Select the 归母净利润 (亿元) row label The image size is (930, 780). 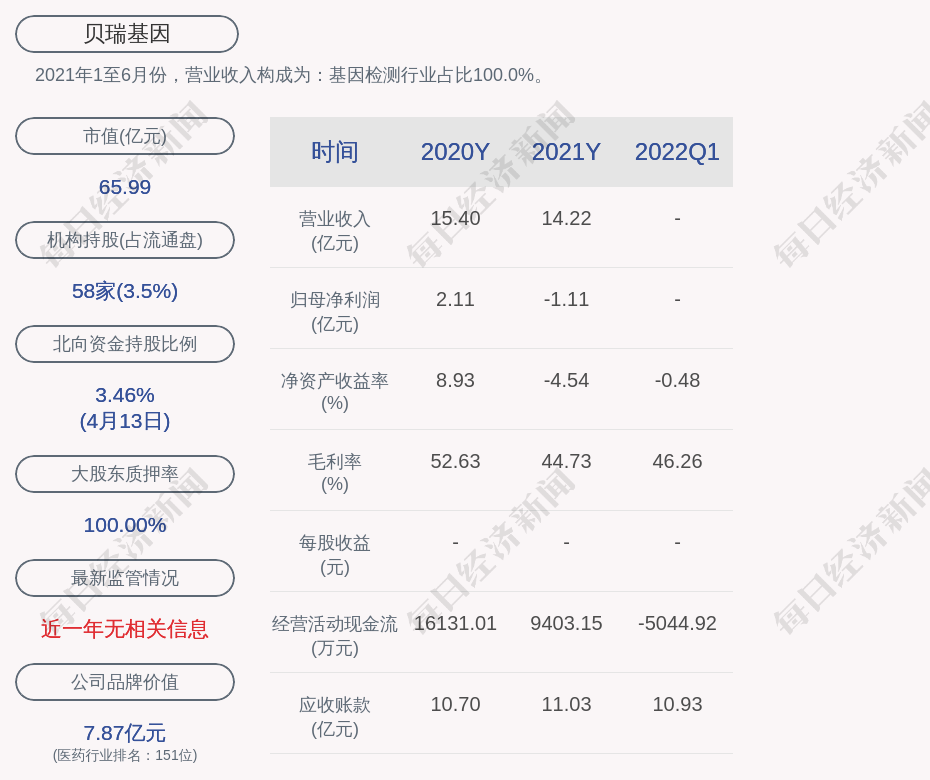(x=335, y=311)
